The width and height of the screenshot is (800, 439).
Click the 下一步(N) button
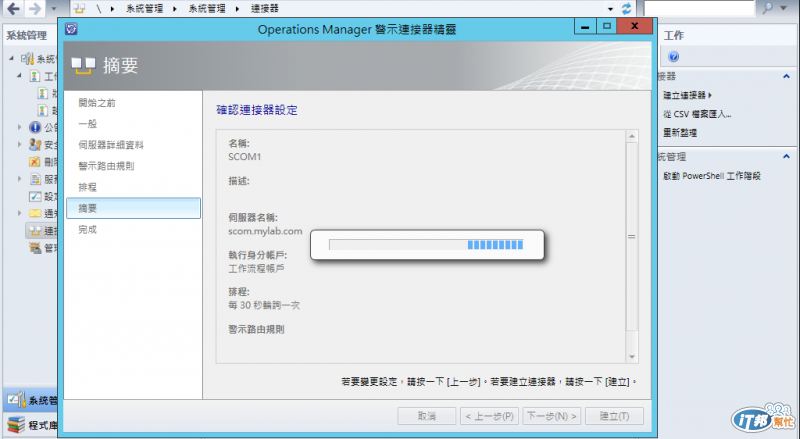[x=552, y=416]
